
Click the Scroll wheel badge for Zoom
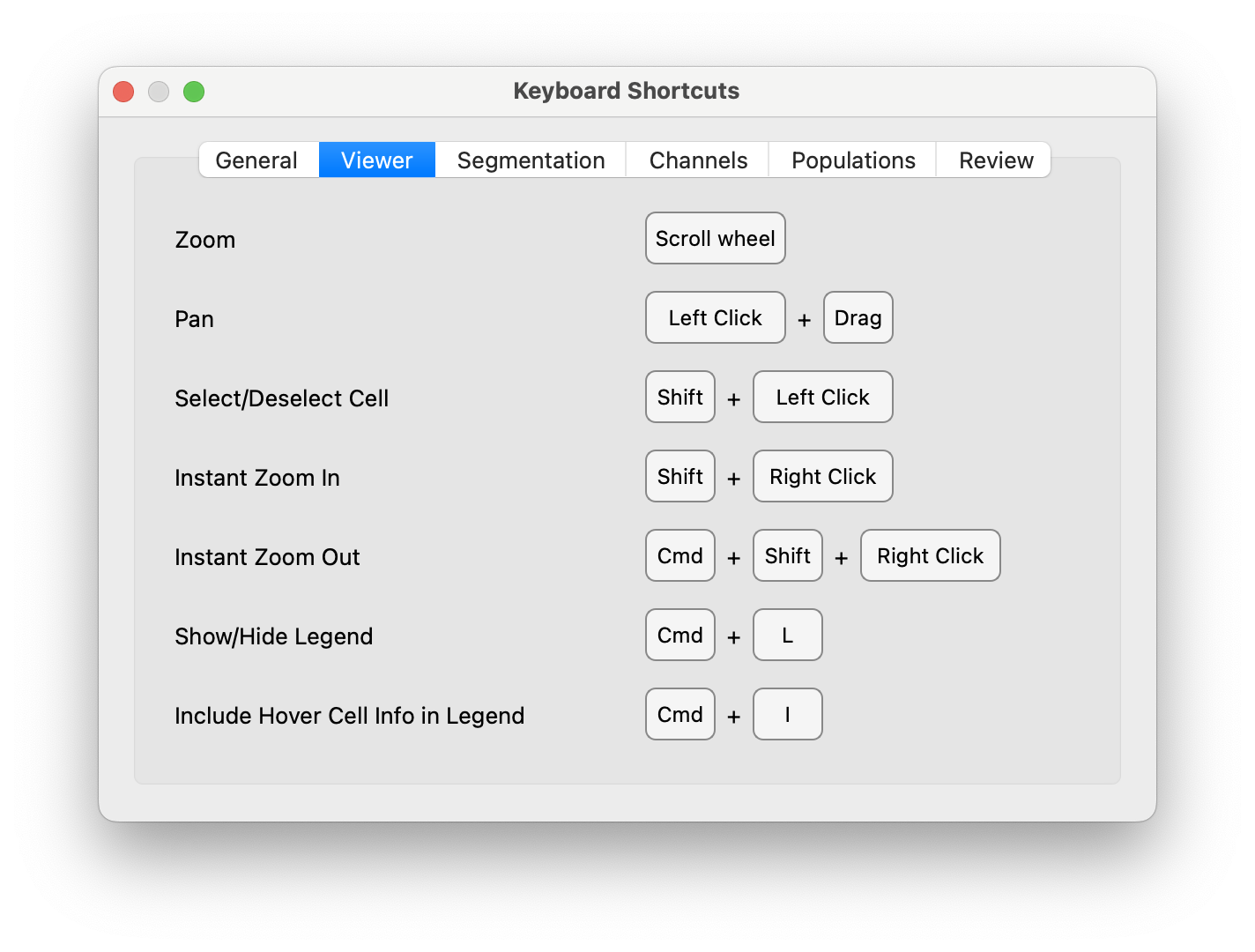click(715, 238)
